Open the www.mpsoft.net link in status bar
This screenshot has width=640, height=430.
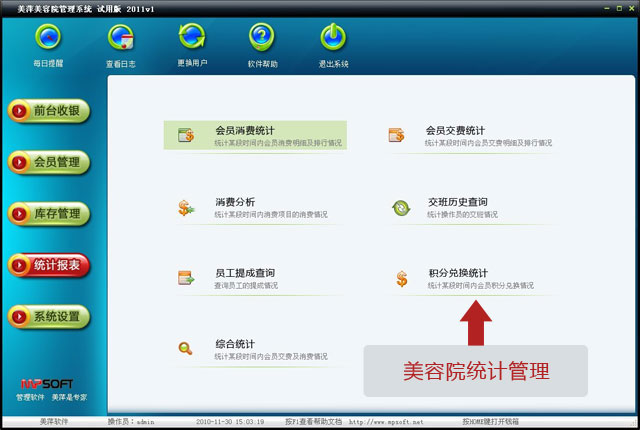(x=385, y=423)
